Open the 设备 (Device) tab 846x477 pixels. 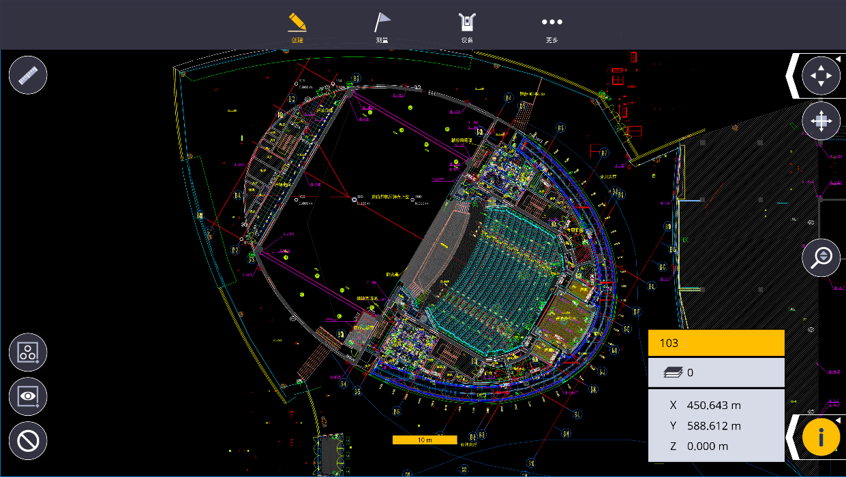[x=467, y=27]
